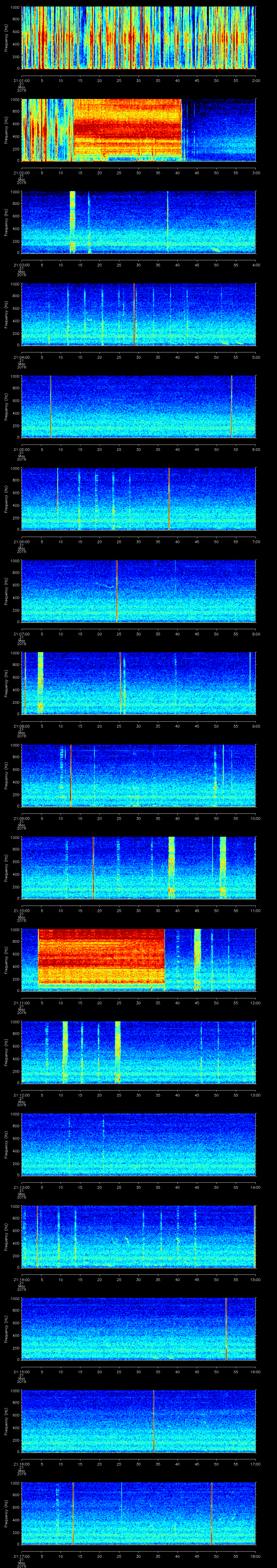Viewport: 277px width, 1568px height.
Task: Click the '21:14:00' label
Action: 21,1279
